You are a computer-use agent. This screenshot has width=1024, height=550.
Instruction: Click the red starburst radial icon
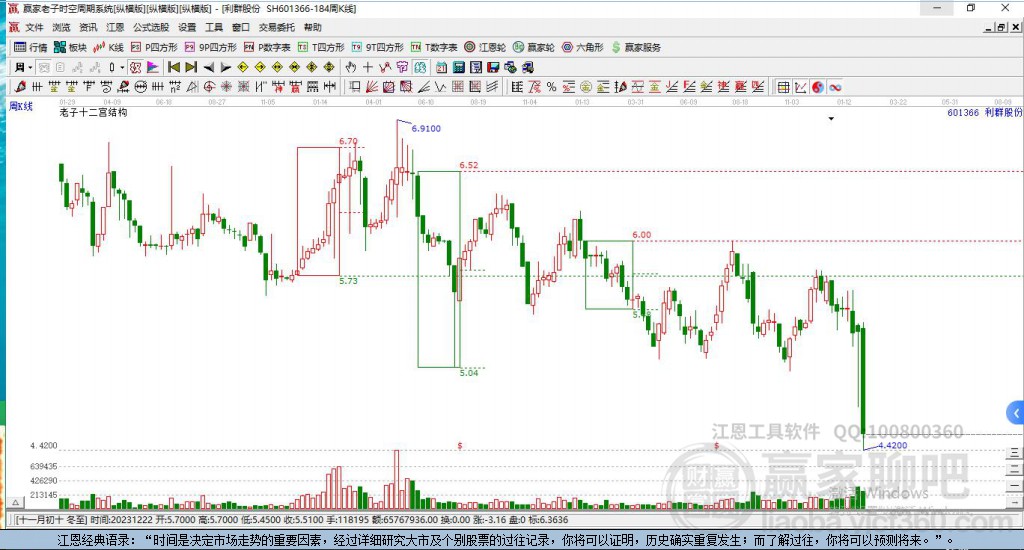click(226, 87)
